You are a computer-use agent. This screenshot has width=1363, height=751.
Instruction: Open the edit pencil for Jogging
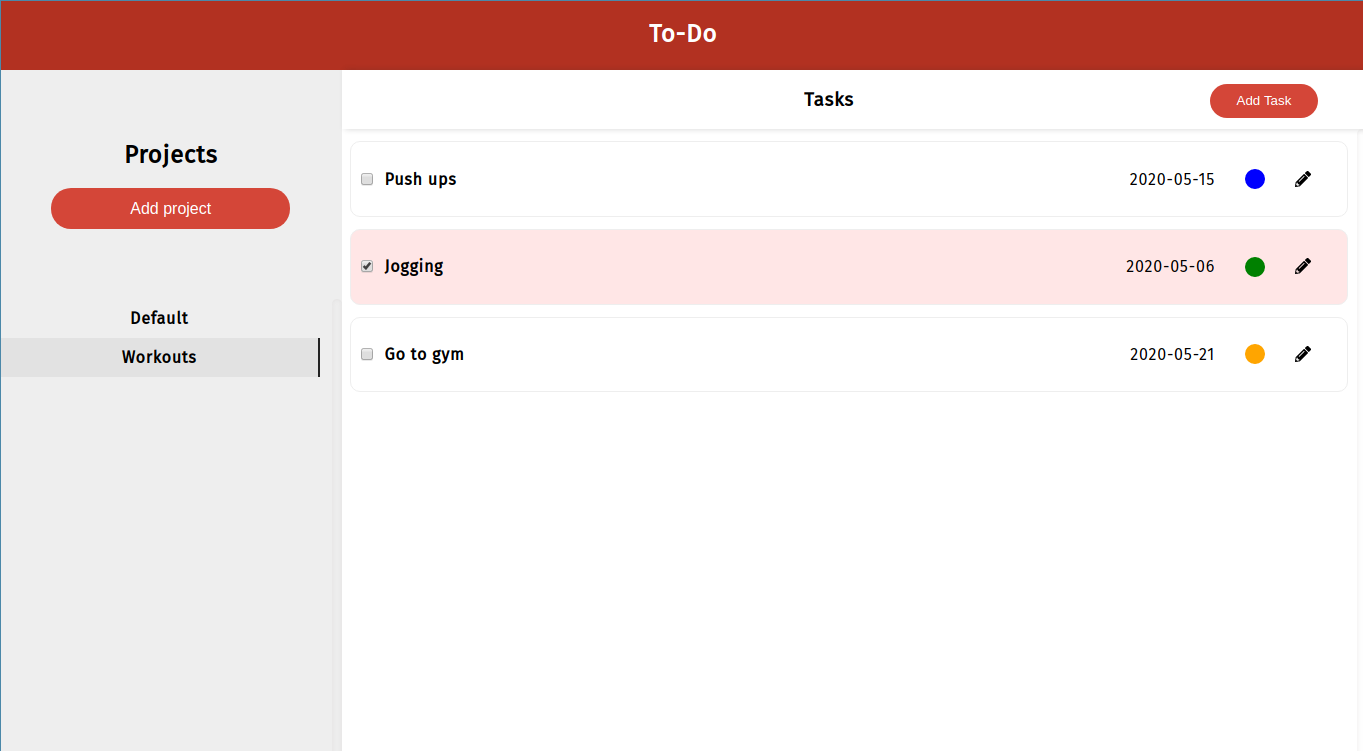click(1302, 265)
